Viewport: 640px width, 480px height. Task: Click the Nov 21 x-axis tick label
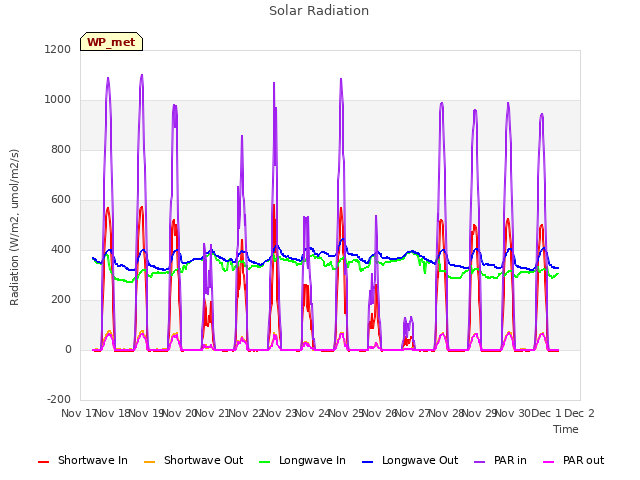212,413
